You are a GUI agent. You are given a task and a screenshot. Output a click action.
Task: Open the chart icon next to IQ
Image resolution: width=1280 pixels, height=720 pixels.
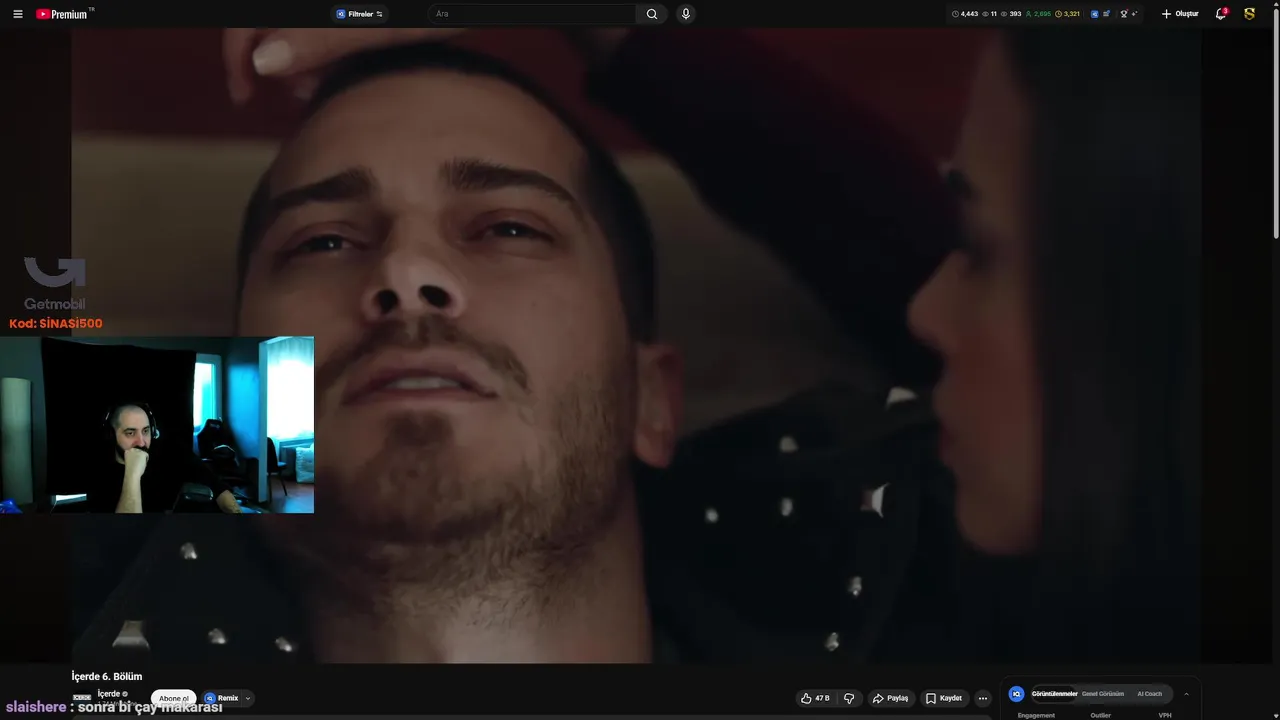[1107, 14]
